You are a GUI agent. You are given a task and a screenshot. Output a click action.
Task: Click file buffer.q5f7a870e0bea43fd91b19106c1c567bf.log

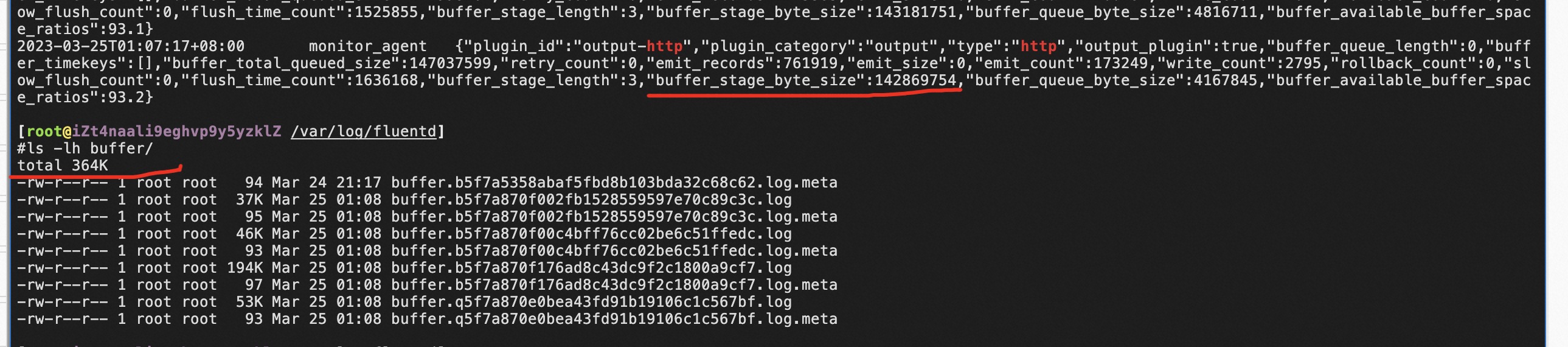(x=591, y=302)
